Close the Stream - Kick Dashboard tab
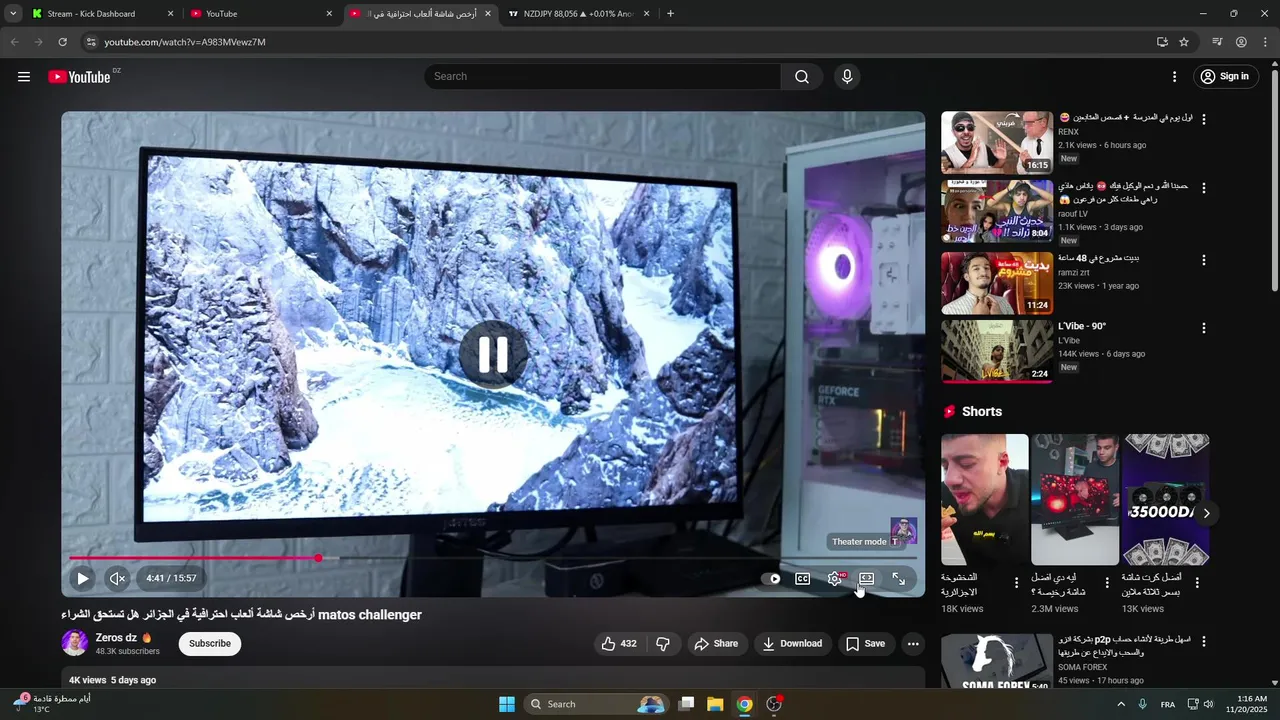1280x720 pixels. click(170, 14)
